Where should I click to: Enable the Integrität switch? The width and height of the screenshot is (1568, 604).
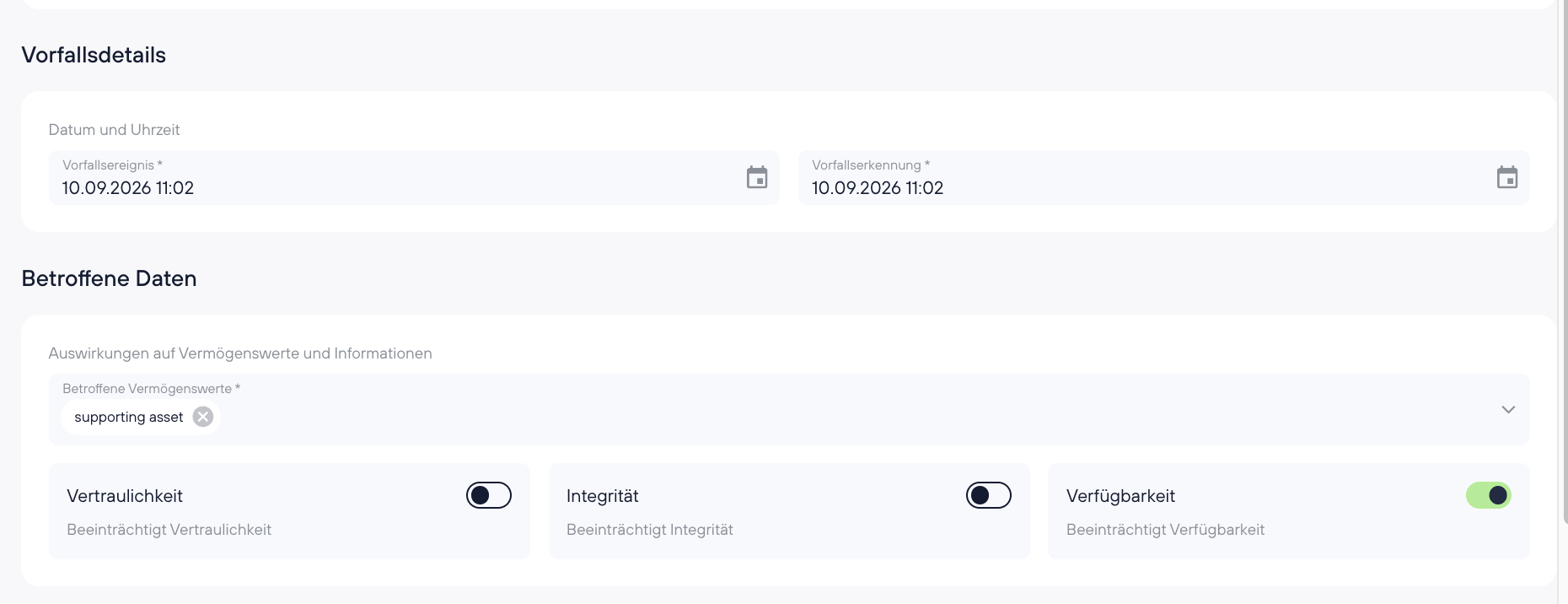click(x=989, y=495)
